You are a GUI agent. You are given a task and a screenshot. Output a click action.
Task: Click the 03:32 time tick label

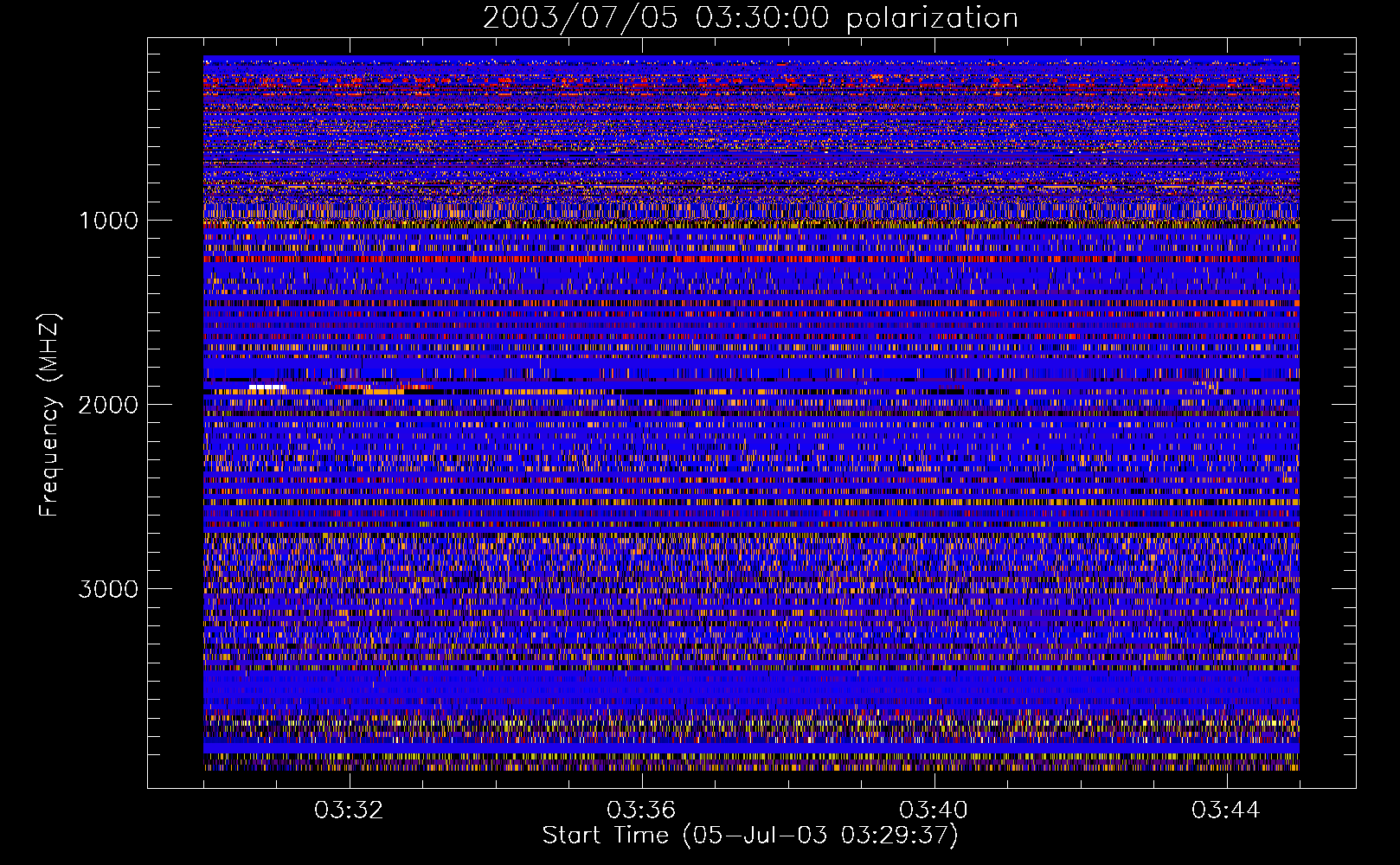click(x=349, y=811)
